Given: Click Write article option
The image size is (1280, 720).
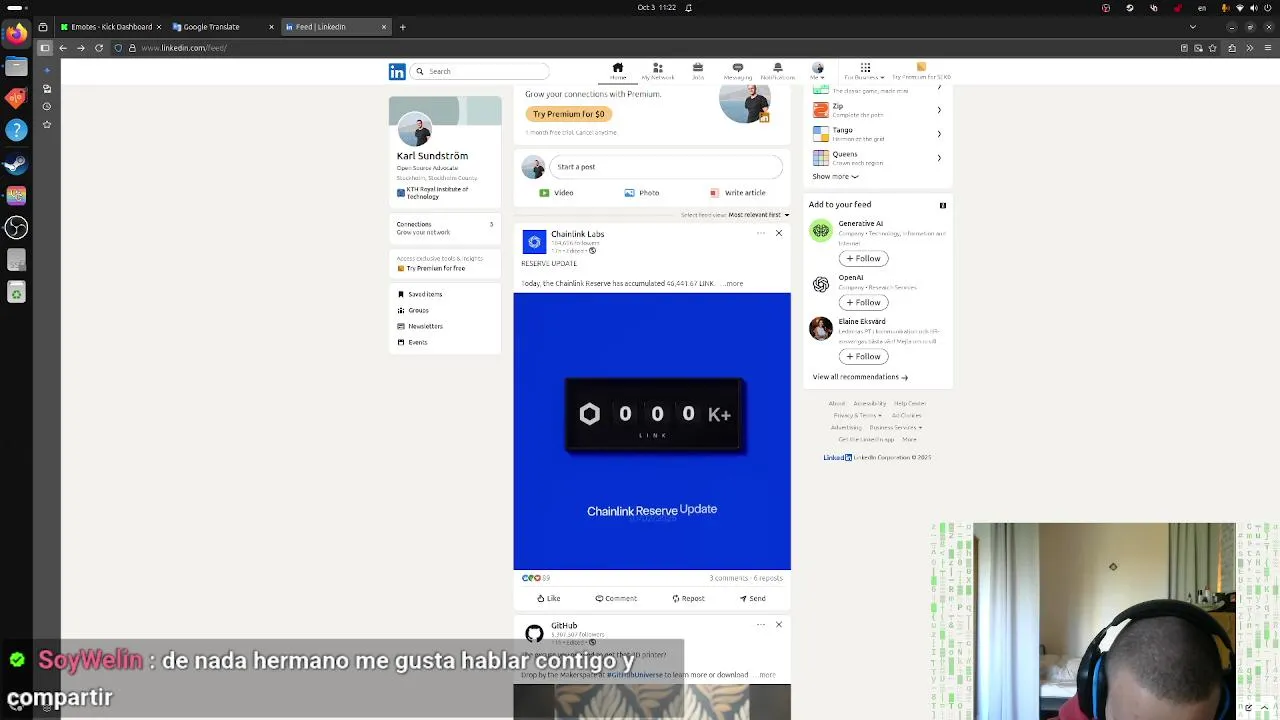Looking at the screenshot, I should [x=738, y=193].
